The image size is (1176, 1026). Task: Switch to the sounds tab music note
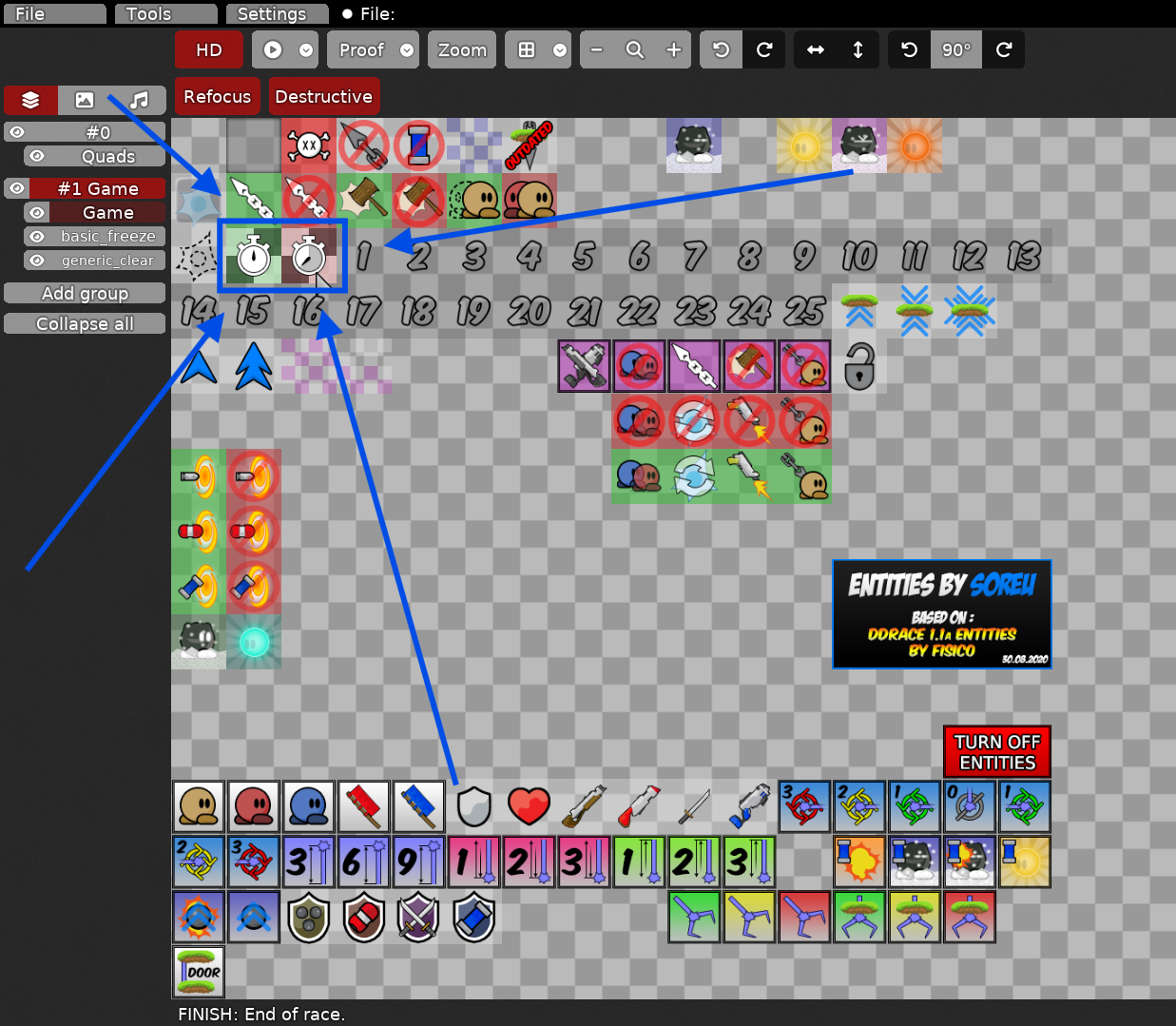[139, 100]
